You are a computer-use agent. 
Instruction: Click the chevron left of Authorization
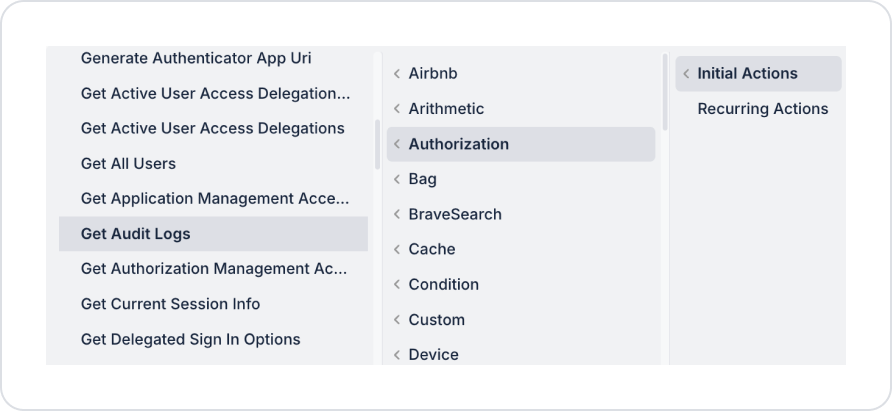397,144
